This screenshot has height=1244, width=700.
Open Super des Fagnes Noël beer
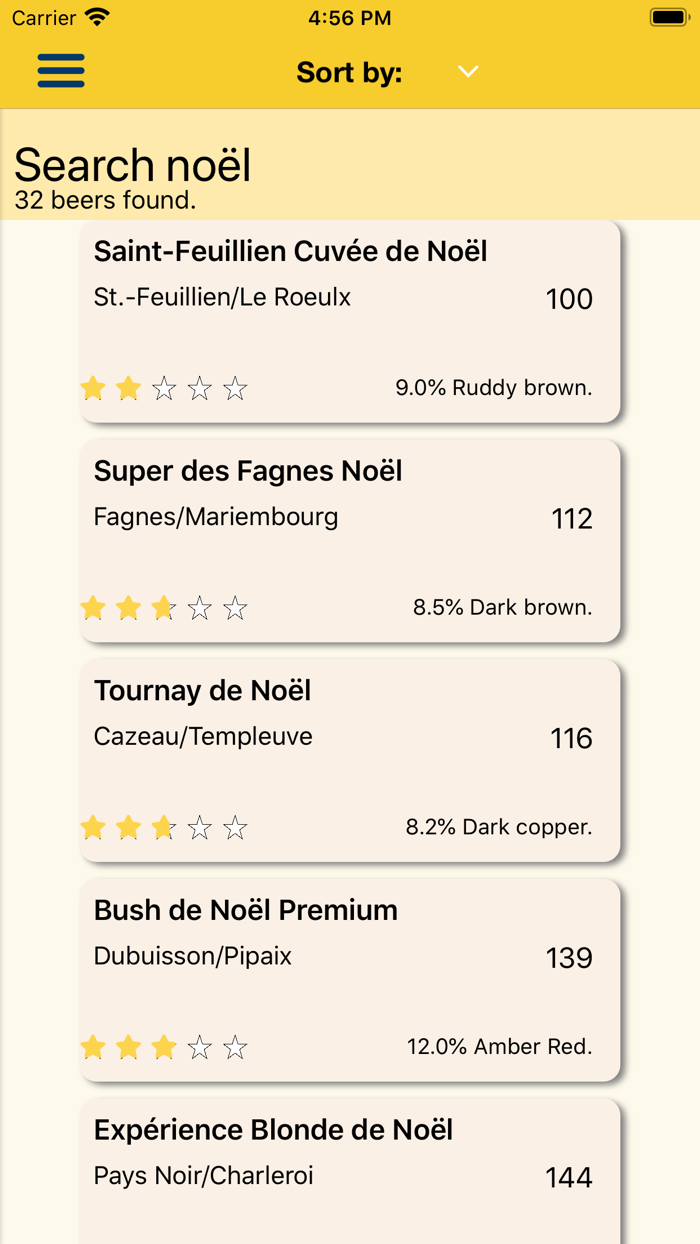pyautogui.click(x=248, y=471)
